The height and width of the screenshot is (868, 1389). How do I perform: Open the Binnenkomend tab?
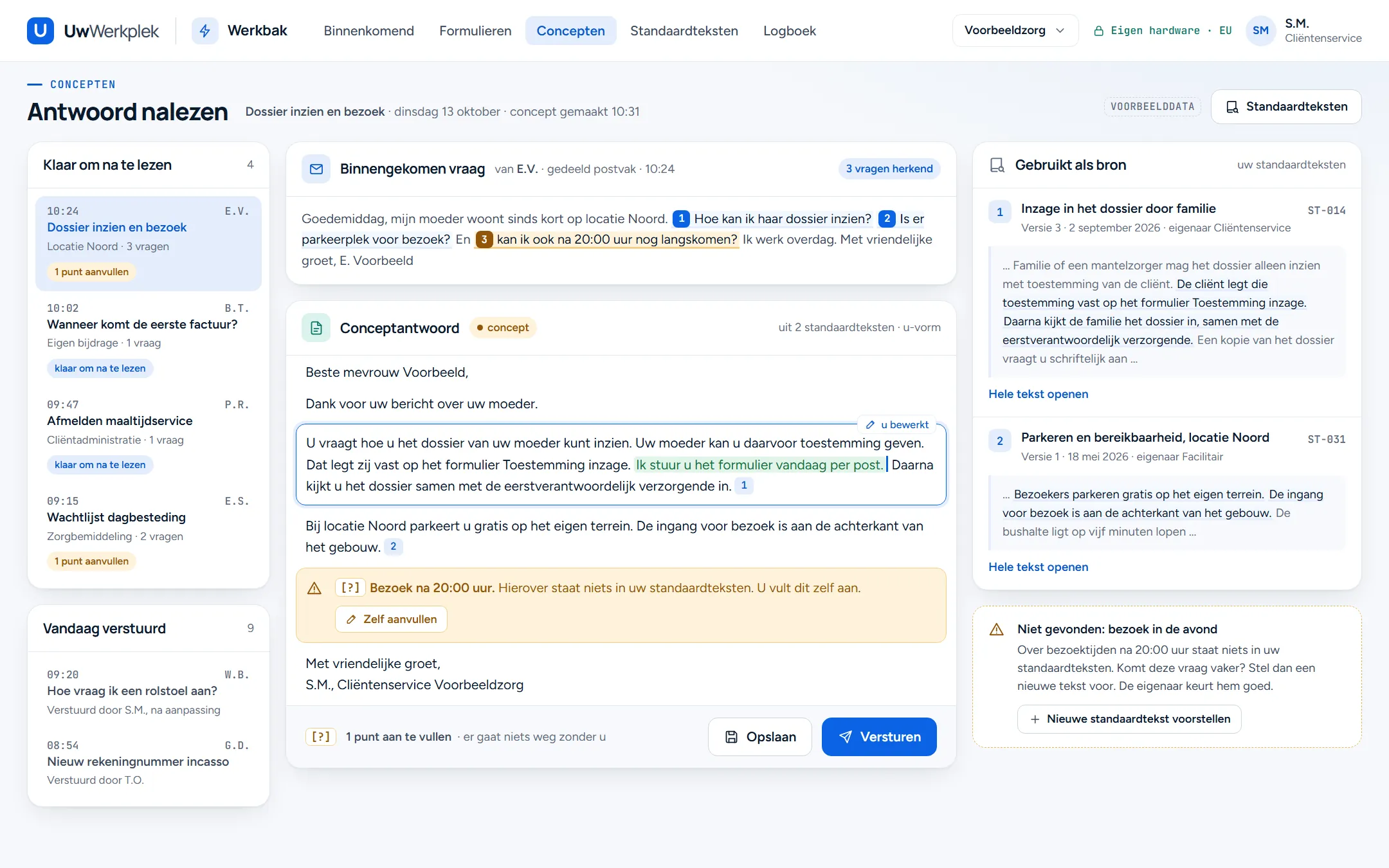point(368,31)
